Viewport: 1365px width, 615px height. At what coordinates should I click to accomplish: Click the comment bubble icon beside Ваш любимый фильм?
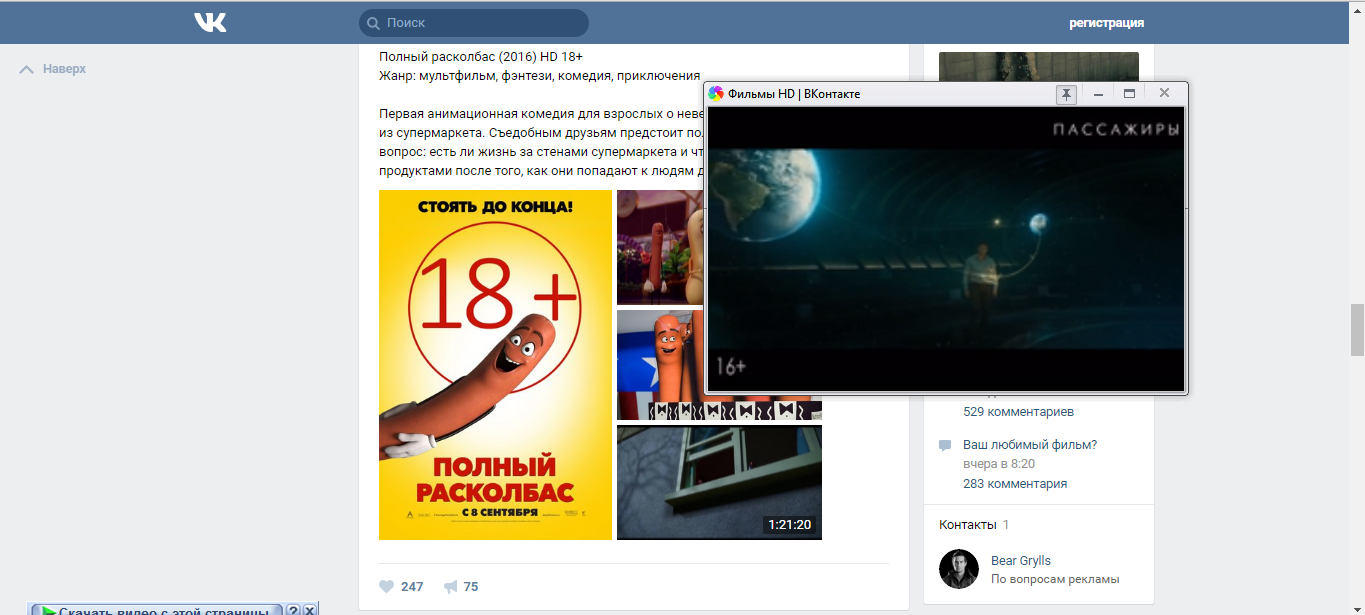coord(945,445)
